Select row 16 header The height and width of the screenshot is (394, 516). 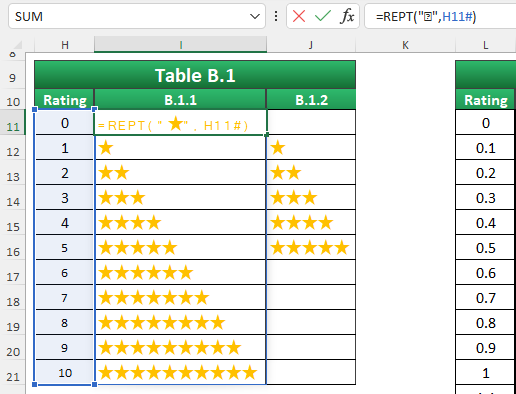click(13, 252)
